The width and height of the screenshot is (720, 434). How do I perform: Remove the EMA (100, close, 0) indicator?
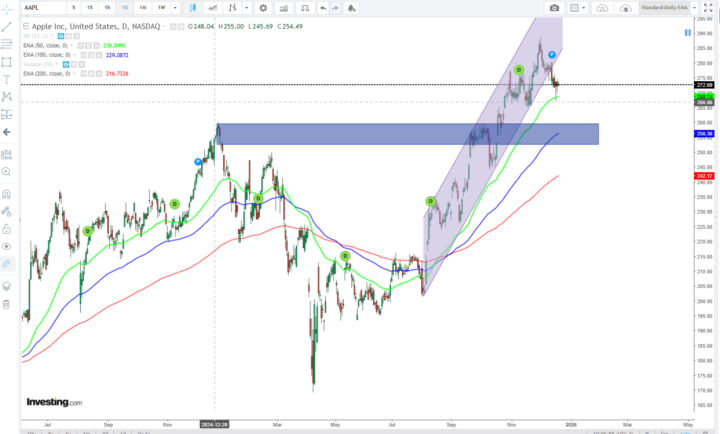pyautogui.click(x=99, y=55)
